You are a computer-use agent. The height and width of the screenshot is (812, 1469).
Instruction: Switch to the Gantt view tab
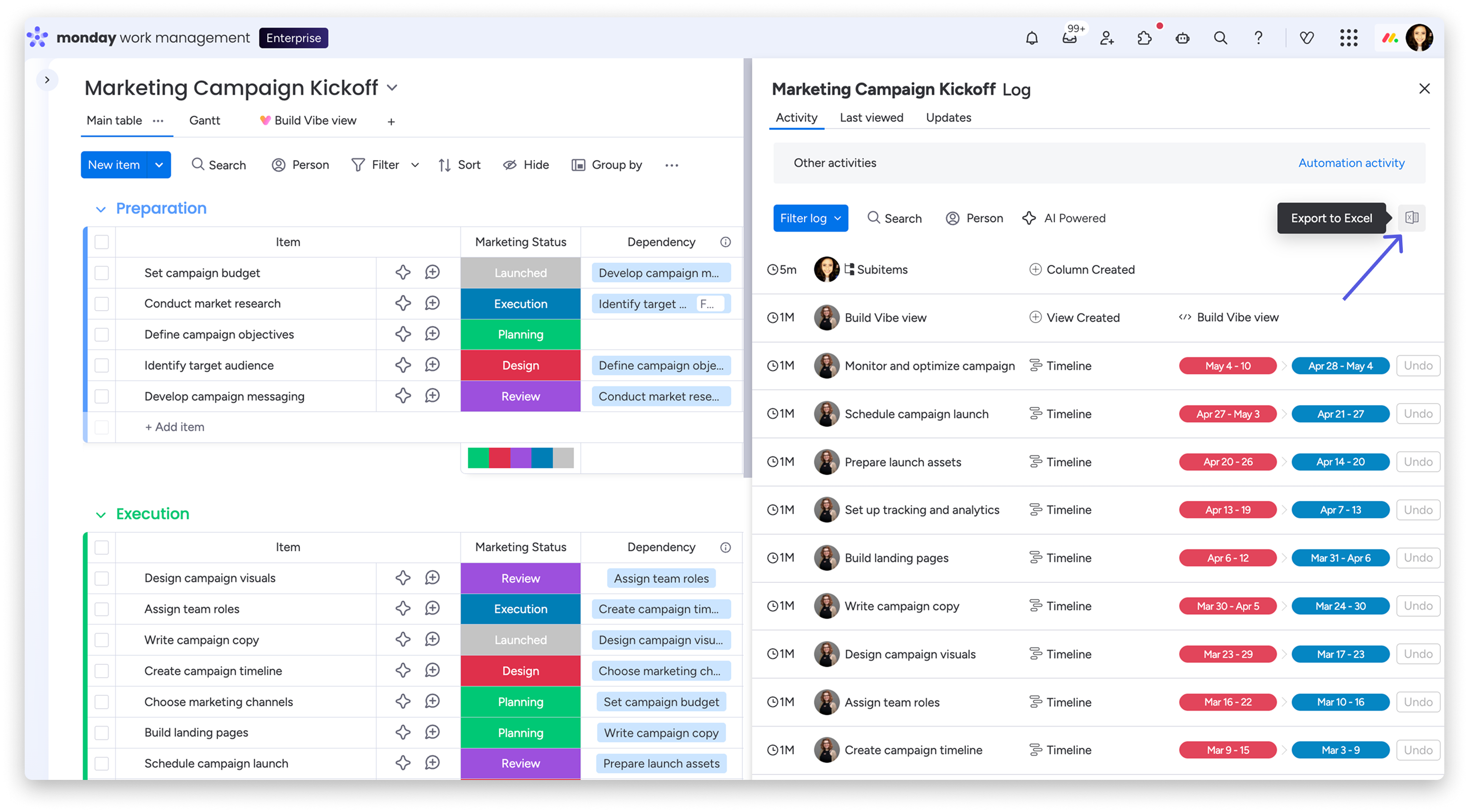204,121
